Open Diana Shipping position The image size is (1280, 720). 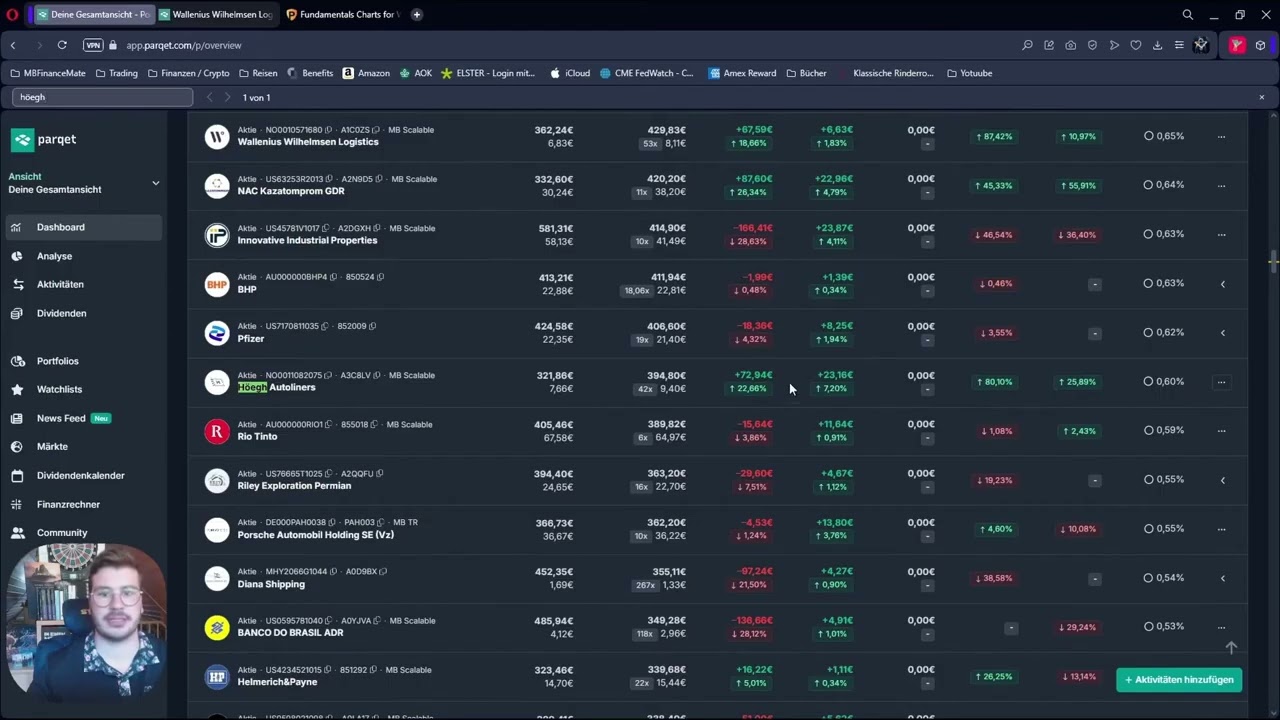click(271, 584)
